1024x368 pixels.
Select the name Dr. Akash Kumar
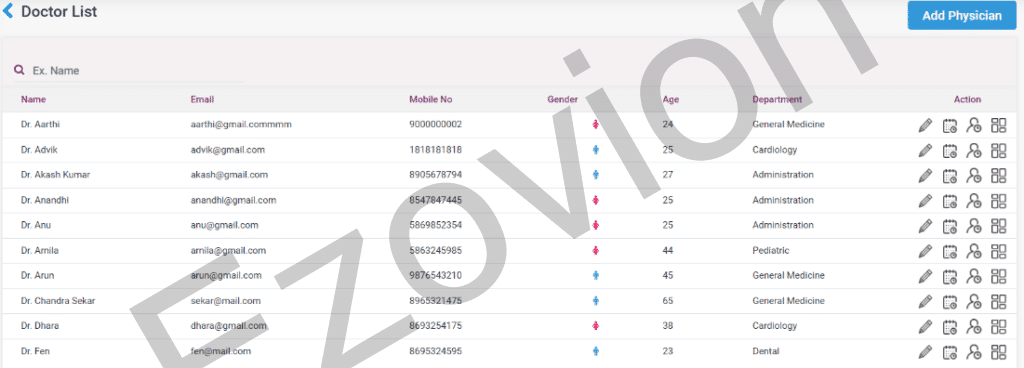[x=56, y=175]
